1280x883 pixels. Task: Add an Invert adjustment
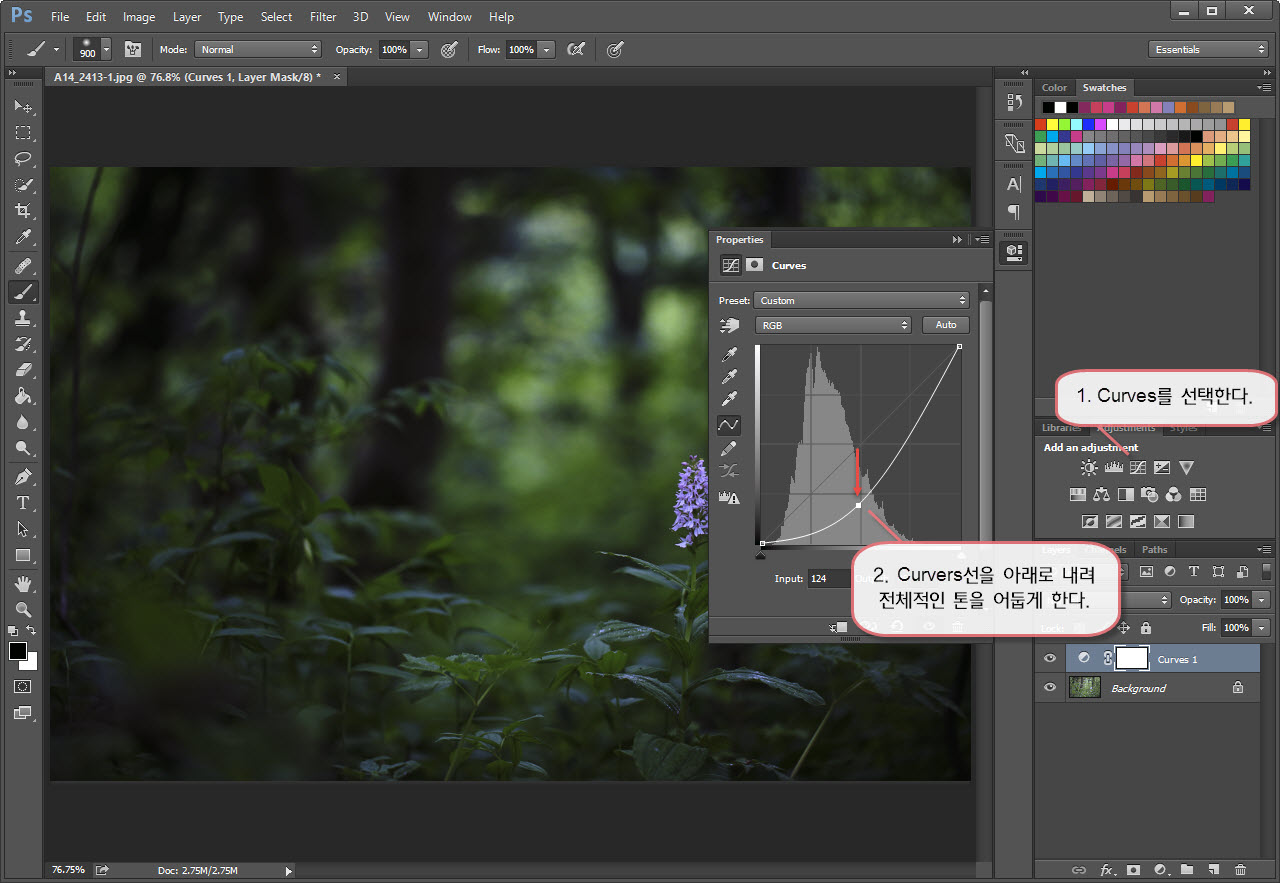(x=1090, y=522)
